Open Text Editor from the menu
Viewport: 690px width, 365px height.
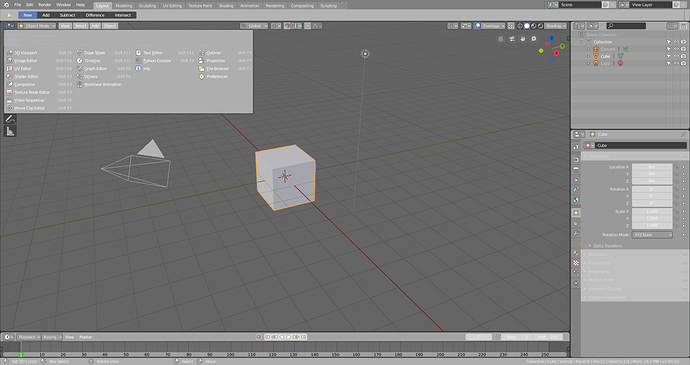[x=165, y=53]
